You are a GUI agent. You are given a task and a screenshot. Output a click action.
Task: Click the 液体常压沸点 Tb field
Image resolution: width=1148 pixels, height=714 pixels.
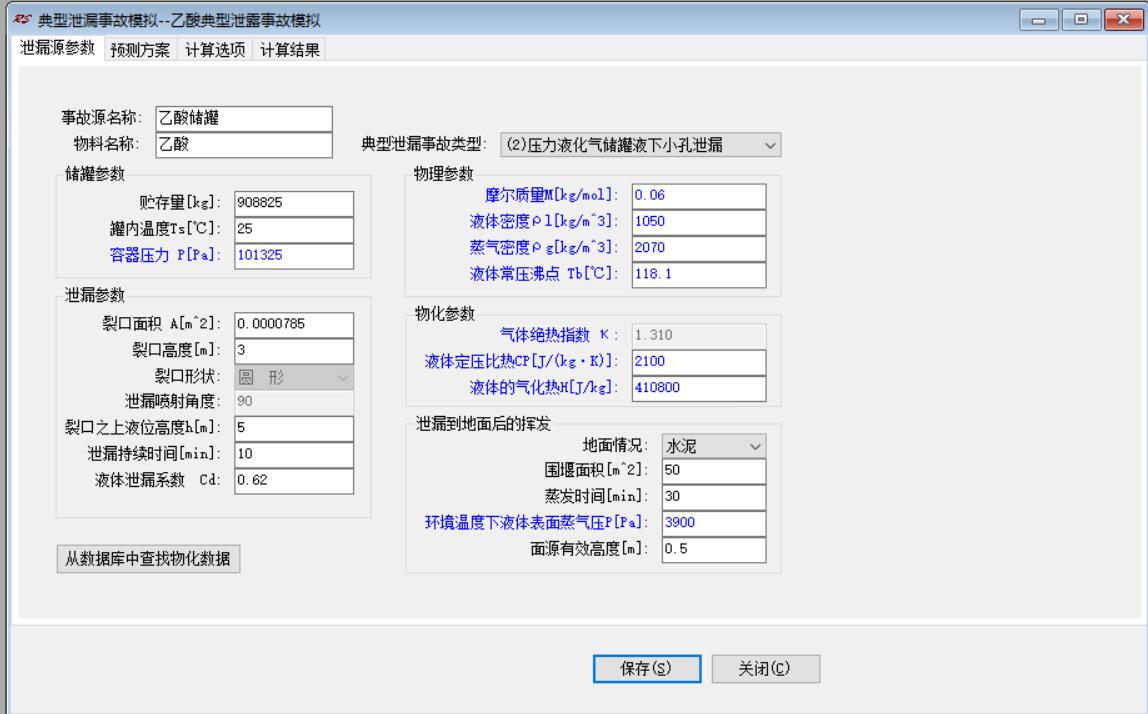[x=698, y=275]
